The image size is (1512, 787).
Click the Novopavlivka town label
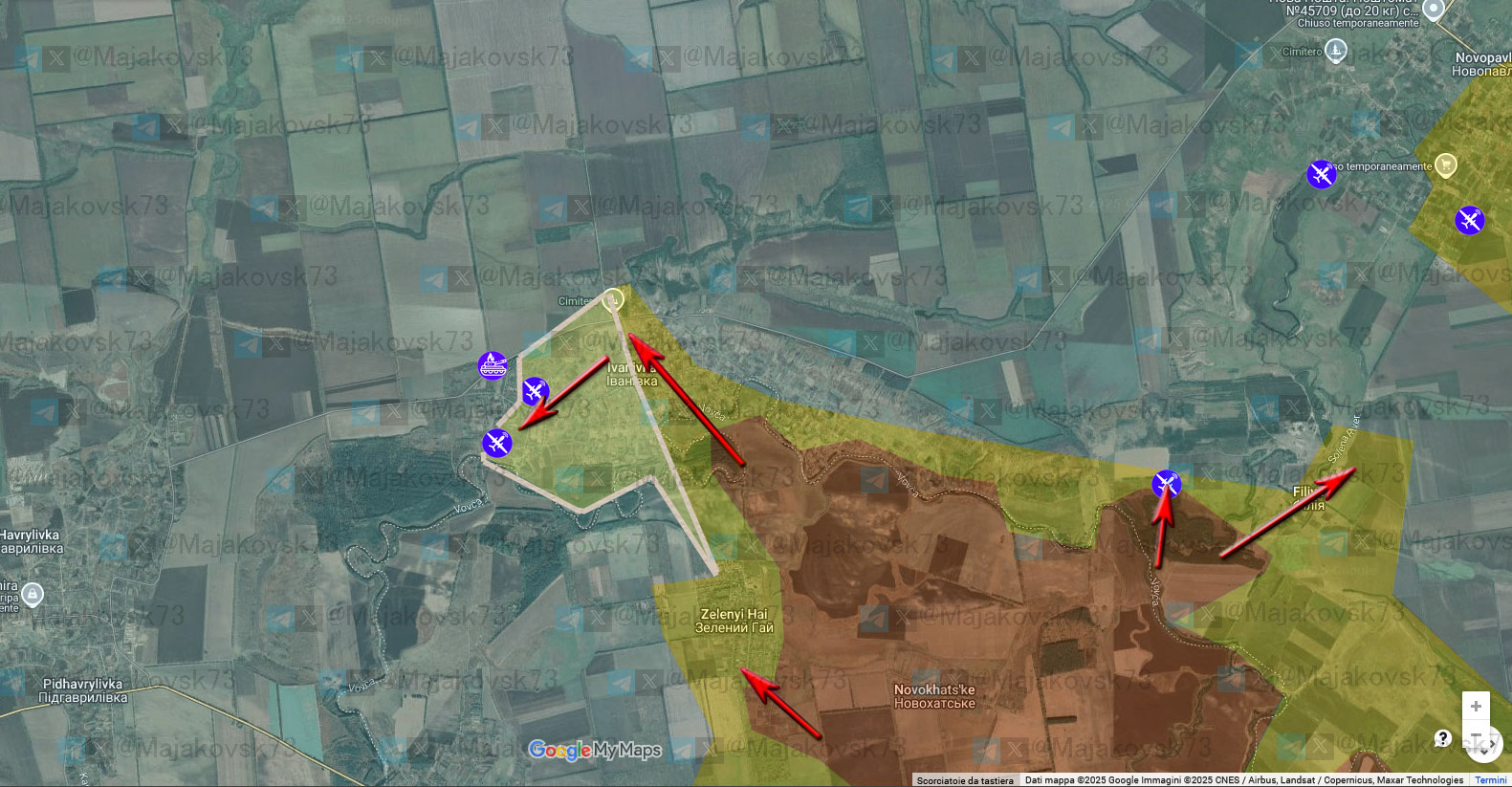[x=1482, y=64]
